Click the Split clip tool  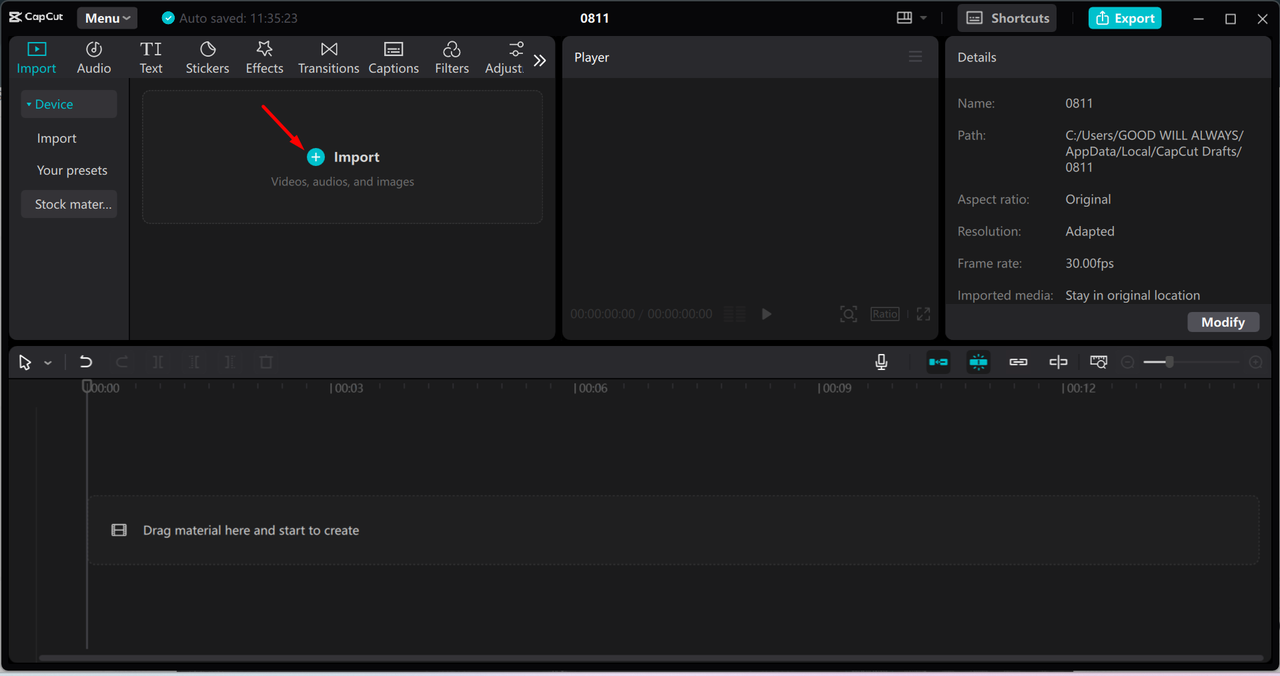(158, 362)
